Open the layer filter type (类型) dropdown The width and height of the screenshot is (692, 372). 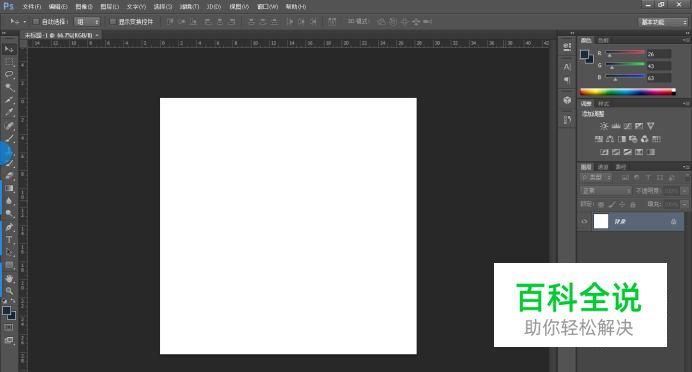pos(597,178)
